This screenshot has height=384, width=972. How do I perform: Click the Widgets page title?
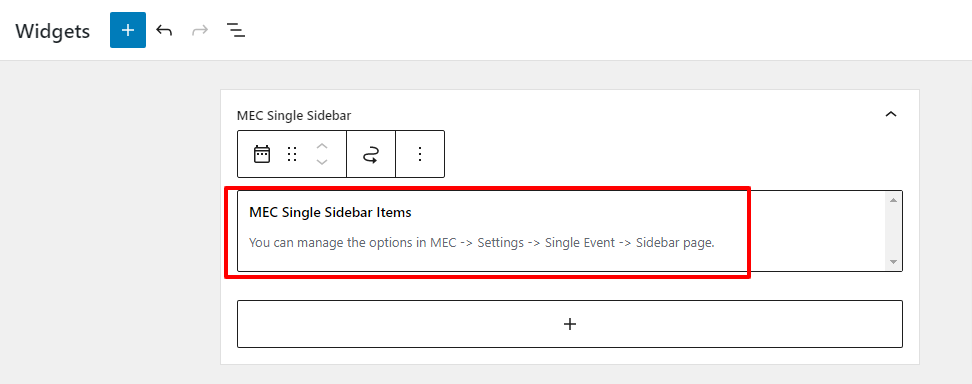point(53,30)
